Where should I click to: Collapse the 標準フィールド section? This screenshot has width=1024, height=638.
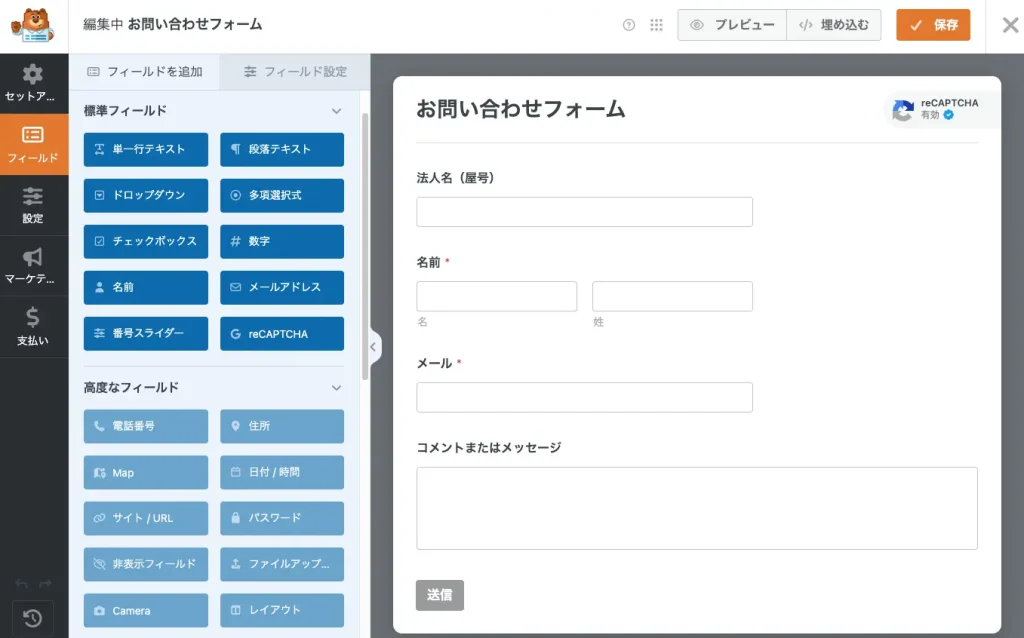336,111
